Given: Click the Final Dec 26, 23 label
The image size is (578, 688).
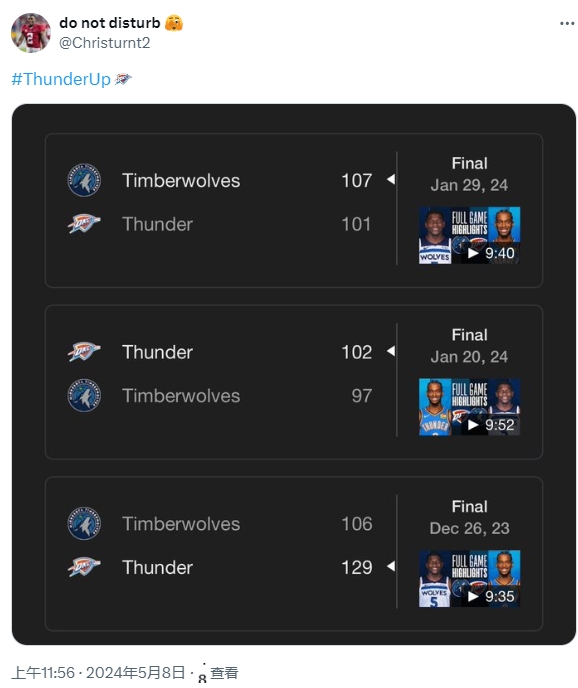Looking at the screenshot, I should pyautogui.click(x=469, y=517).
